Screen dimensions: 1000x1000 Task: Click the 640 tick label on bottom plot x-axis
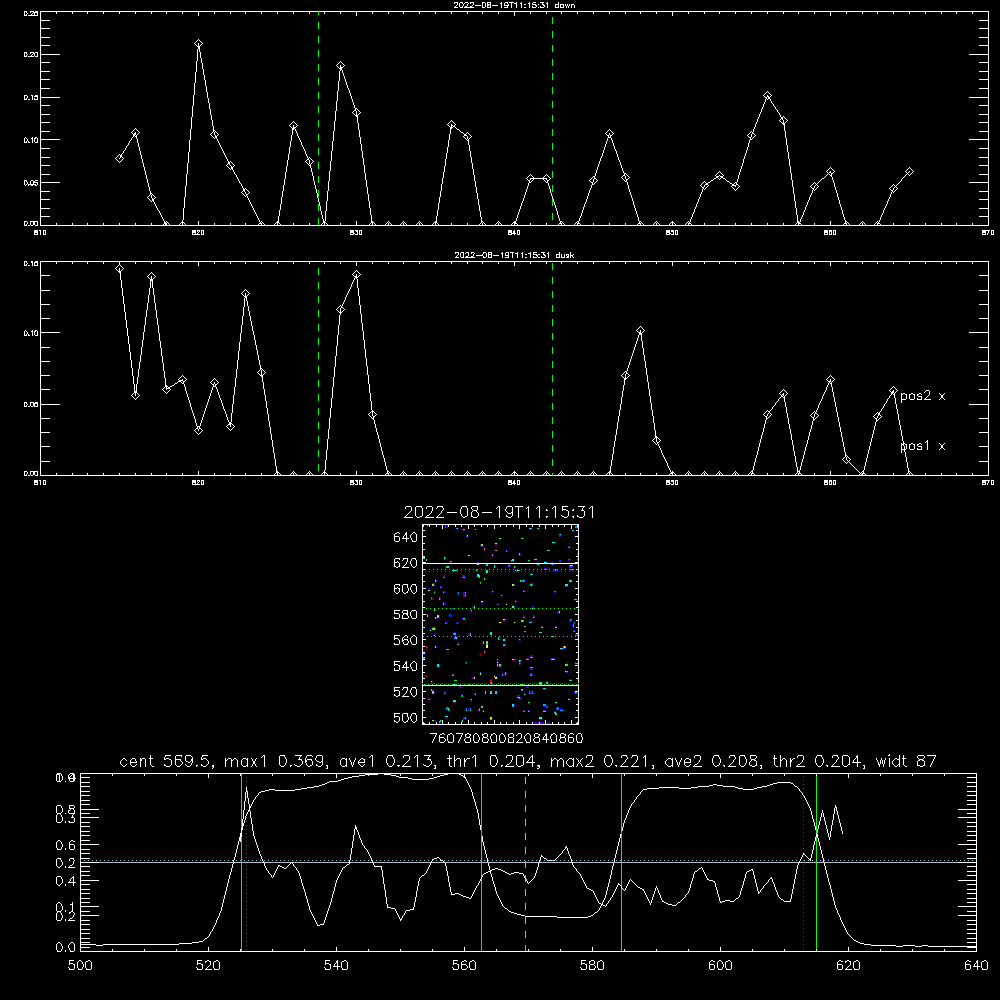click(x=976, y=966)
